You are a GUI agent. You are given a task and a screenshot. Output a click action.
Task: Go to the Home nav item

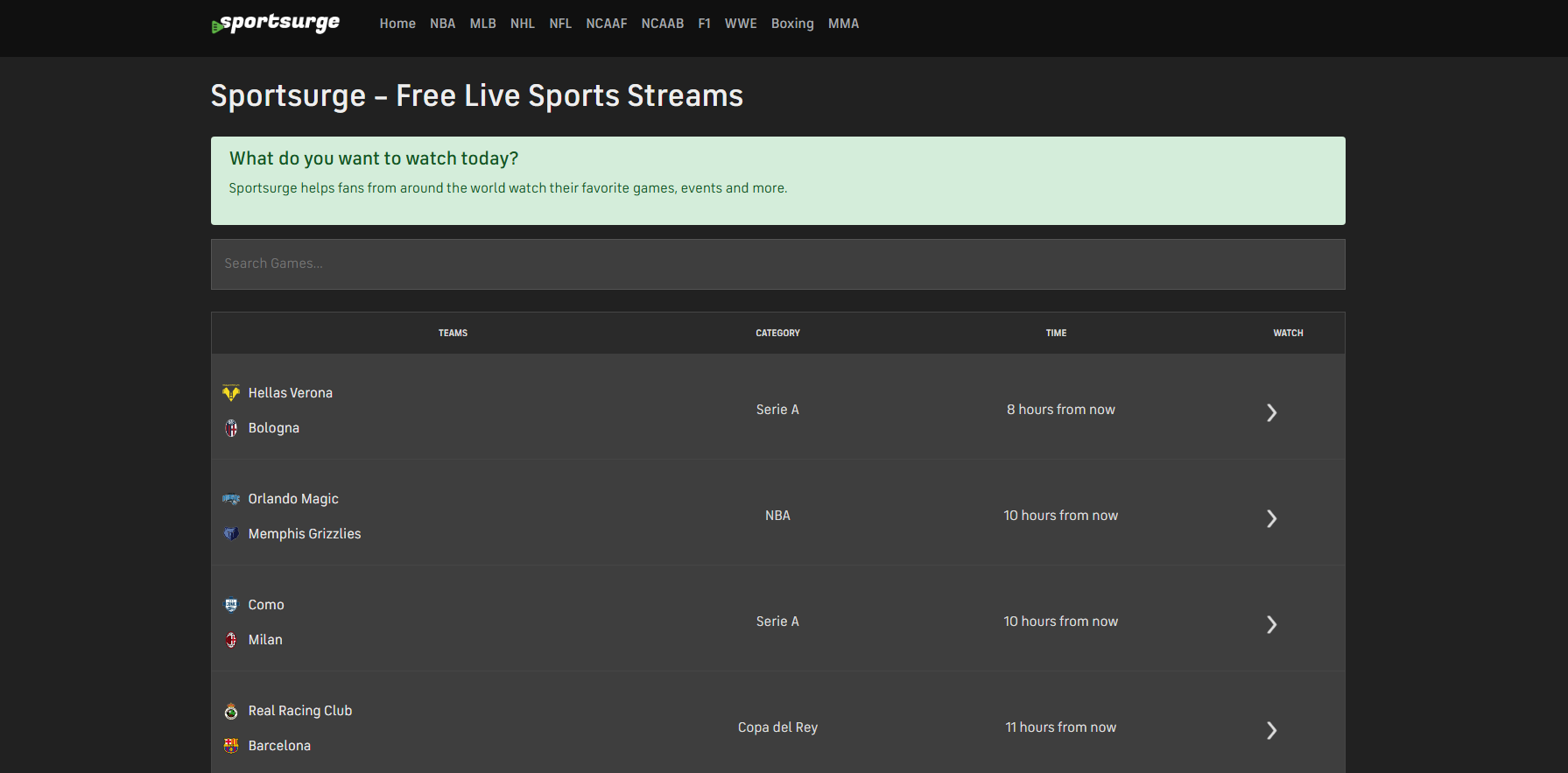coord(397,24)
